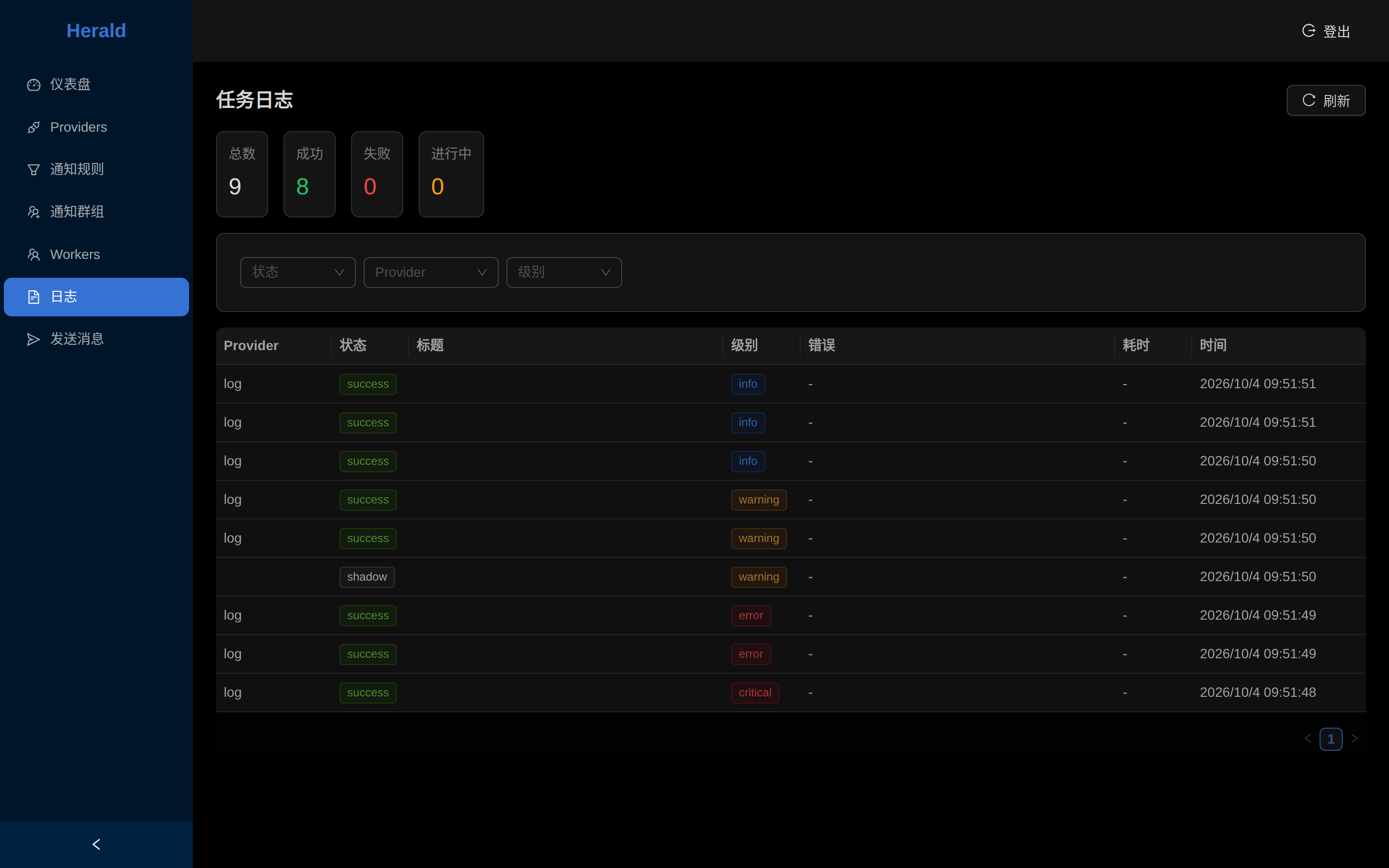Click the 进行中 in-progress count card
The image size is (1389, 868).
[451, 175]
